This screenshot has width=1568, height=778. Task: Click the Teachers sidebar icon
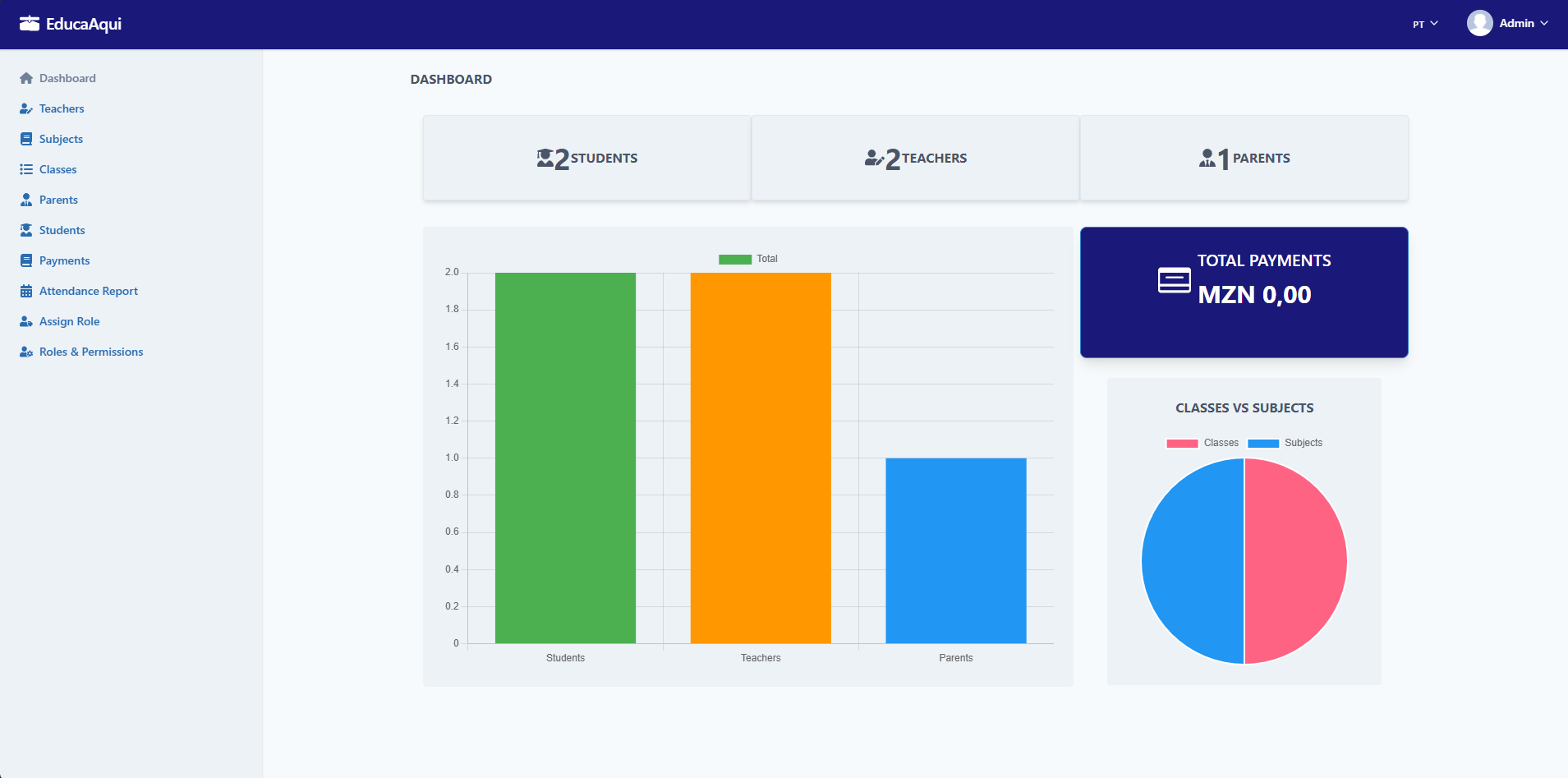tap(26, 108)
